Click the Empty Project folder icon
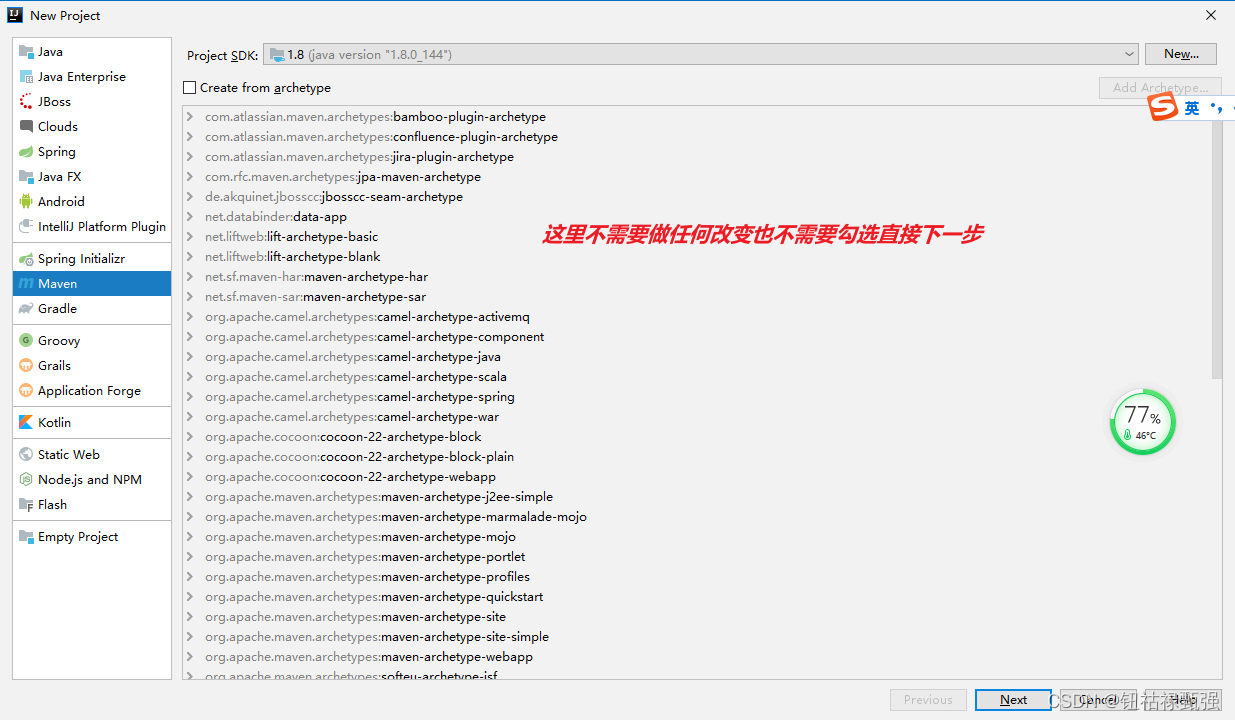This screenshot has height=720, width=1235. (x=27, y=537)
